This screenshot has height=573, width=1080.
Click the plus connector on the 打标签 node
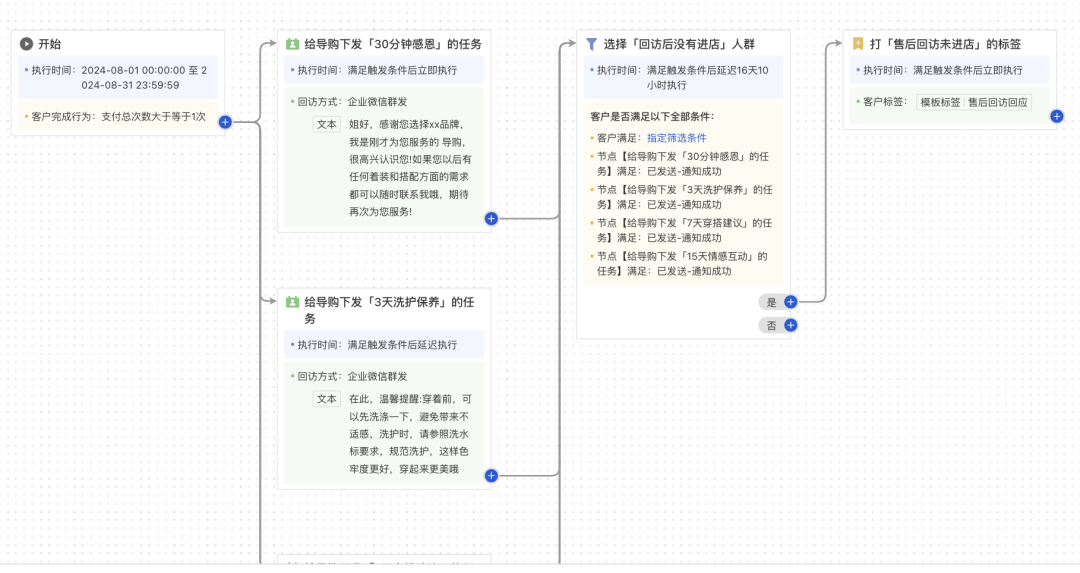coord(1057,116)
